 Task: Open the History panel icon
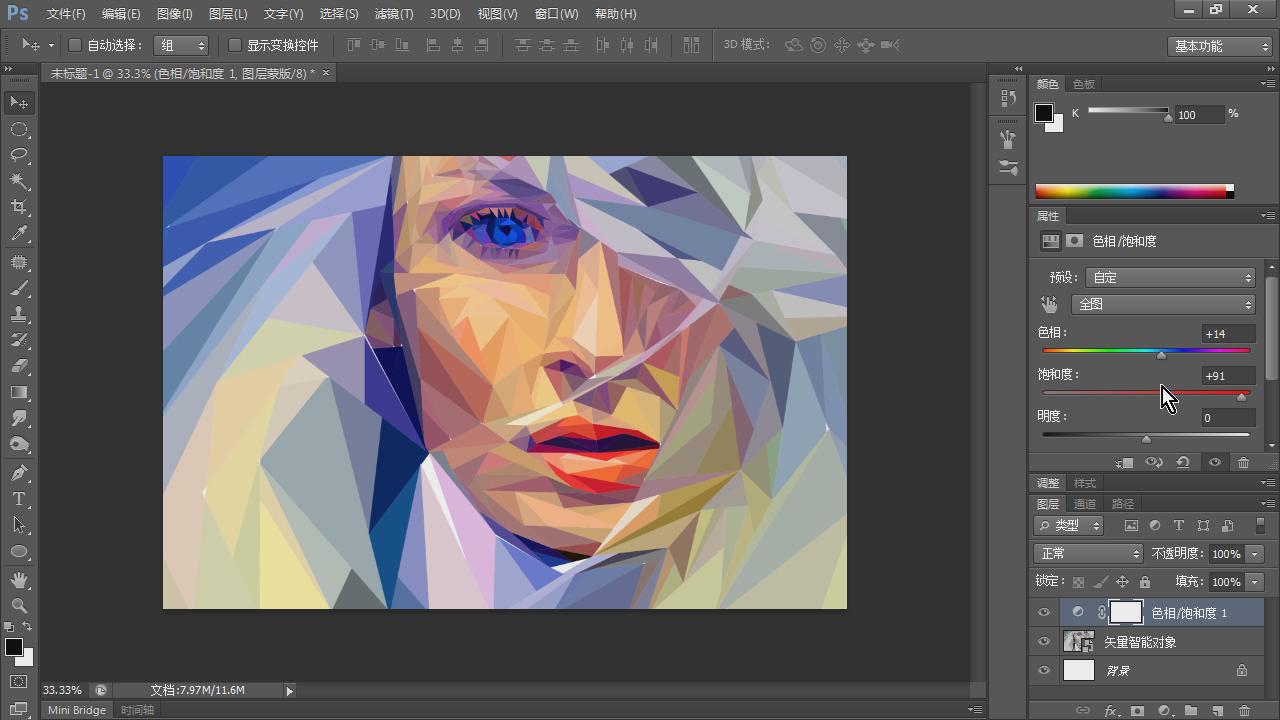point(1008,98)
